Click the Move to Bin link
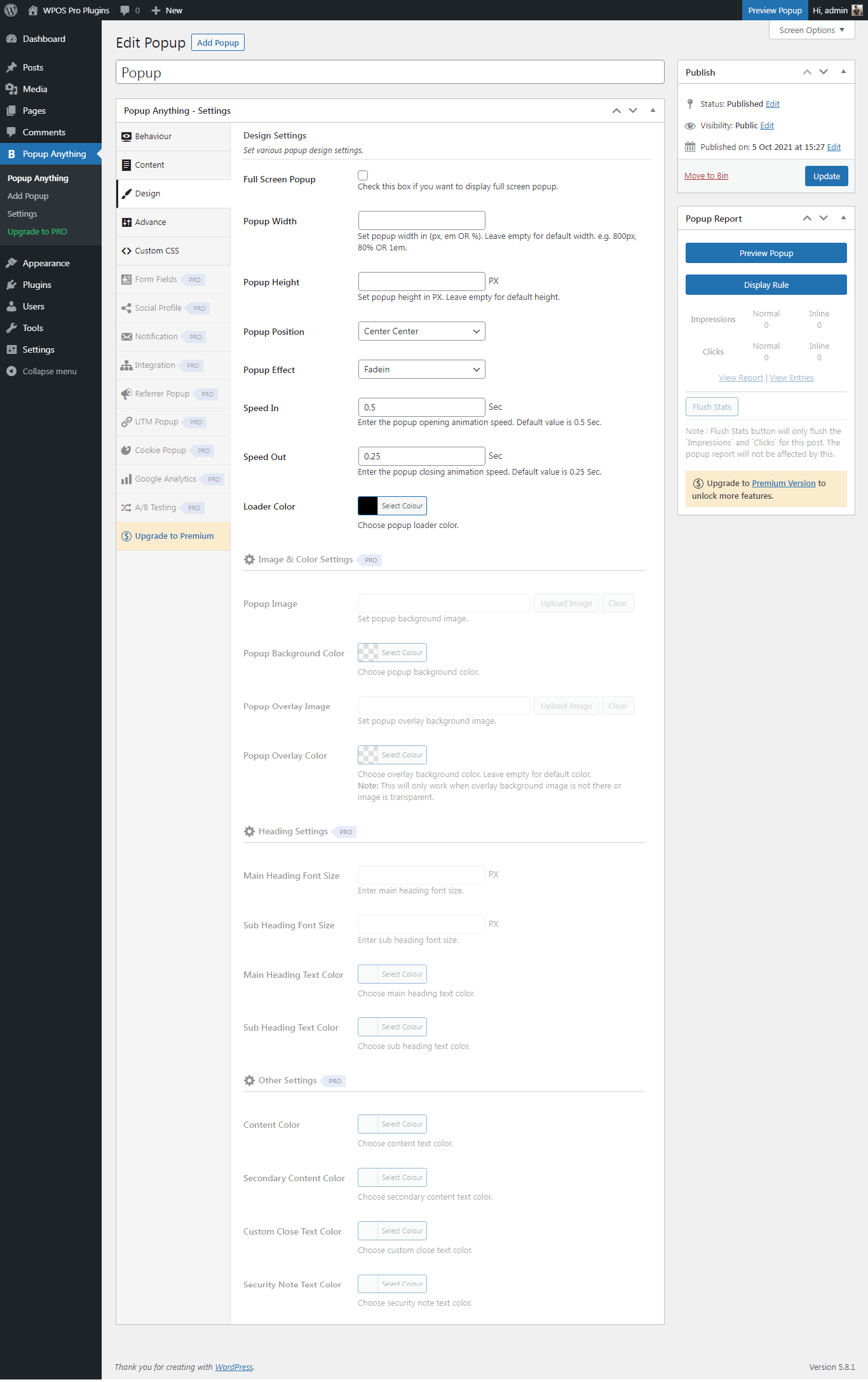 tap(706, 176)
